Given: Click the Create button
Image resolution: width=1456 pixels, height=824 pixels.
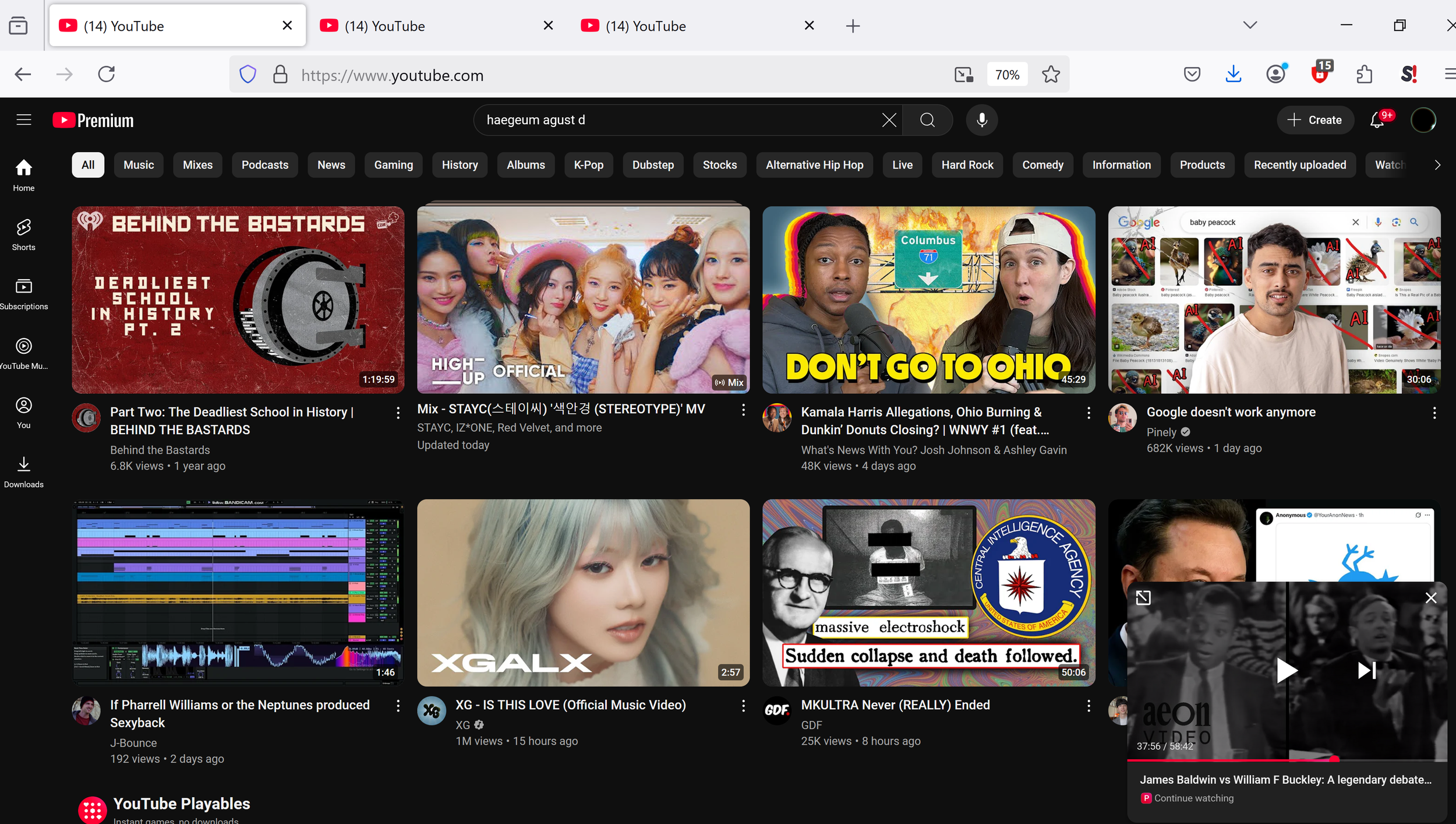Looking at the screenshot, I should 1314,120.
